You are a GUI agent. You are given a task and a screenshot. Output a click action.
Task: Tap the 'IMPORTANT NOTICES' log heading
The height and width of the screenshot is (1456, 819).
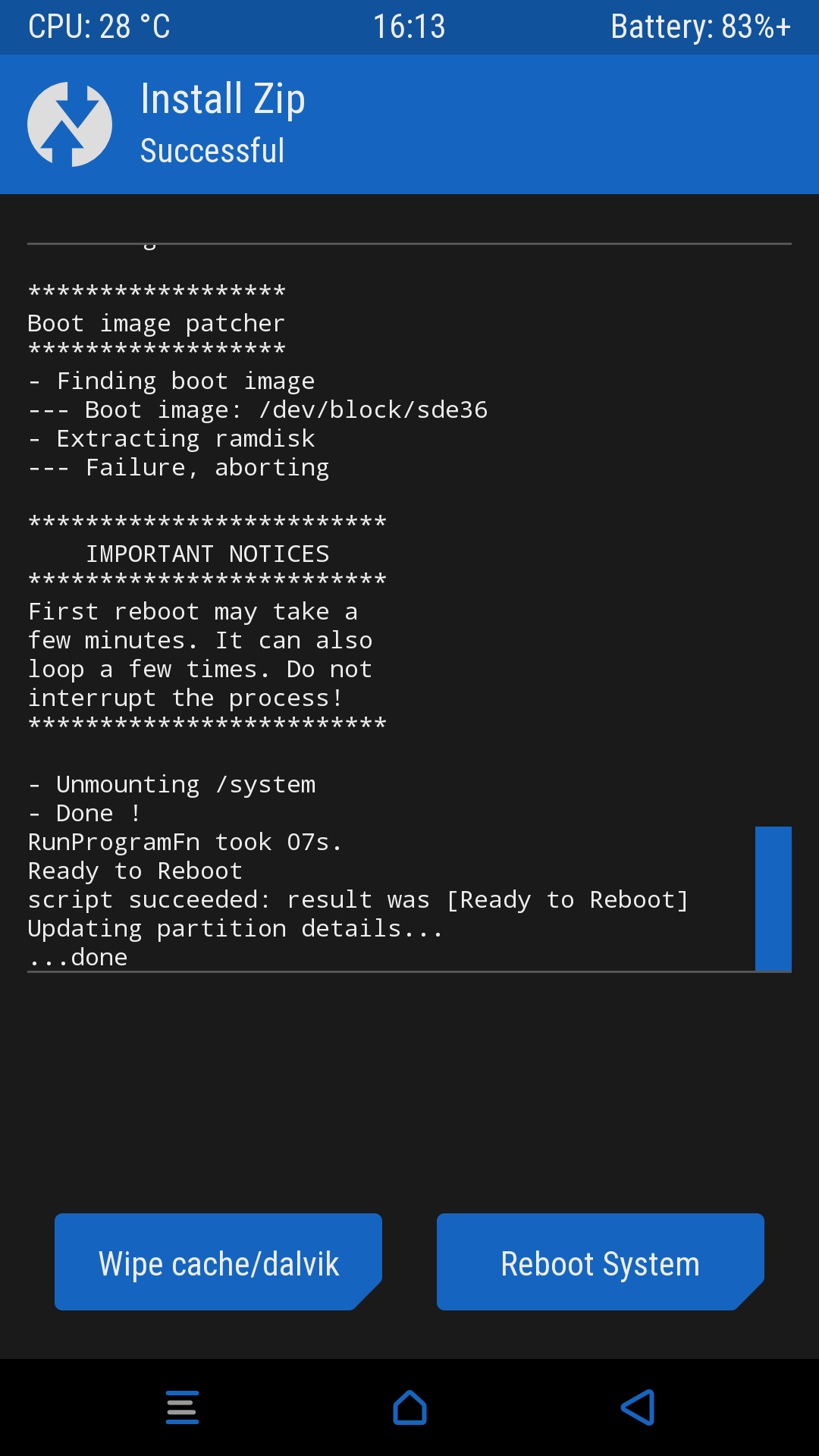(208, 554)
